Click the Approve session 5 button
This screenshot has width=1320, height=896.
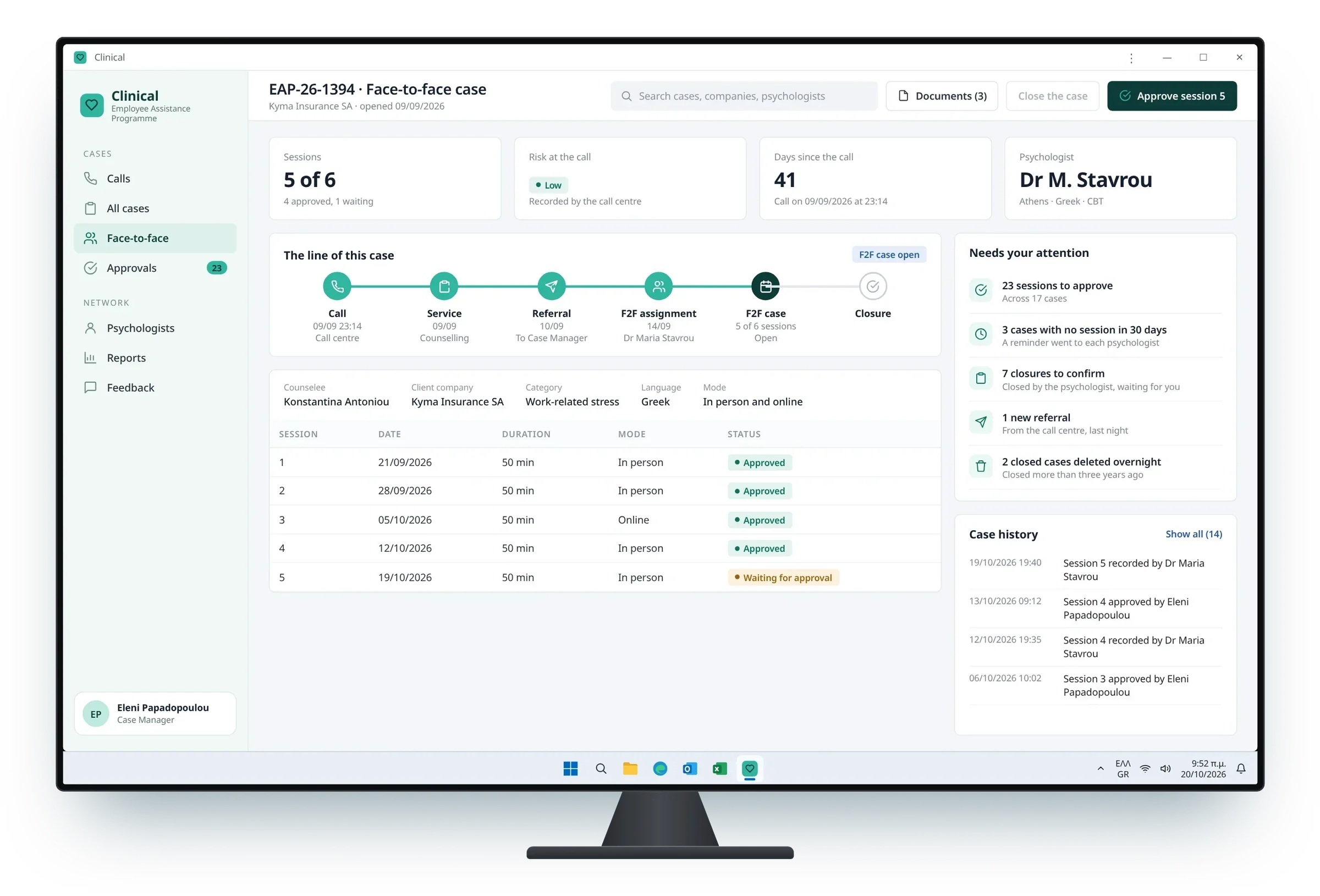pos(1171,96)
